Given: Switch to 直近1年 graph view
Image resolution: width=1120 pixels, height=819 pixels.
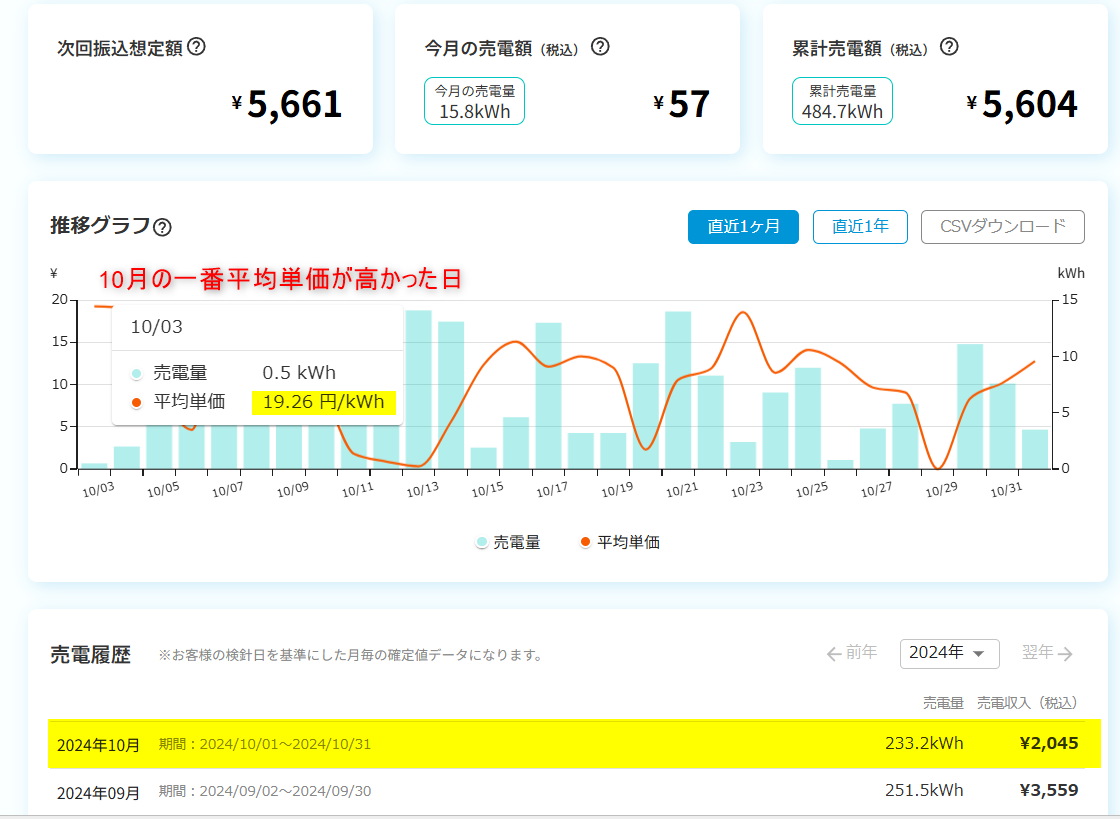Looking at the screenshot, I should coord(860,227).
